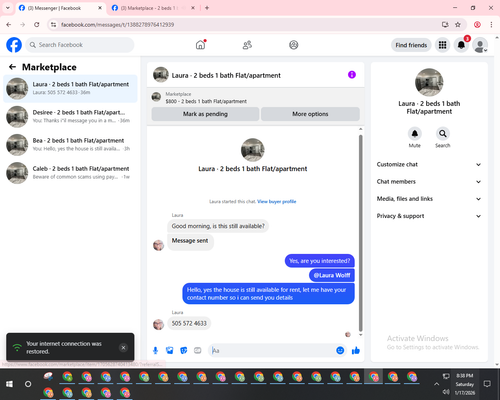Click the chat scroll-up arrow
The image size is (500, 400).
[360, 129]
